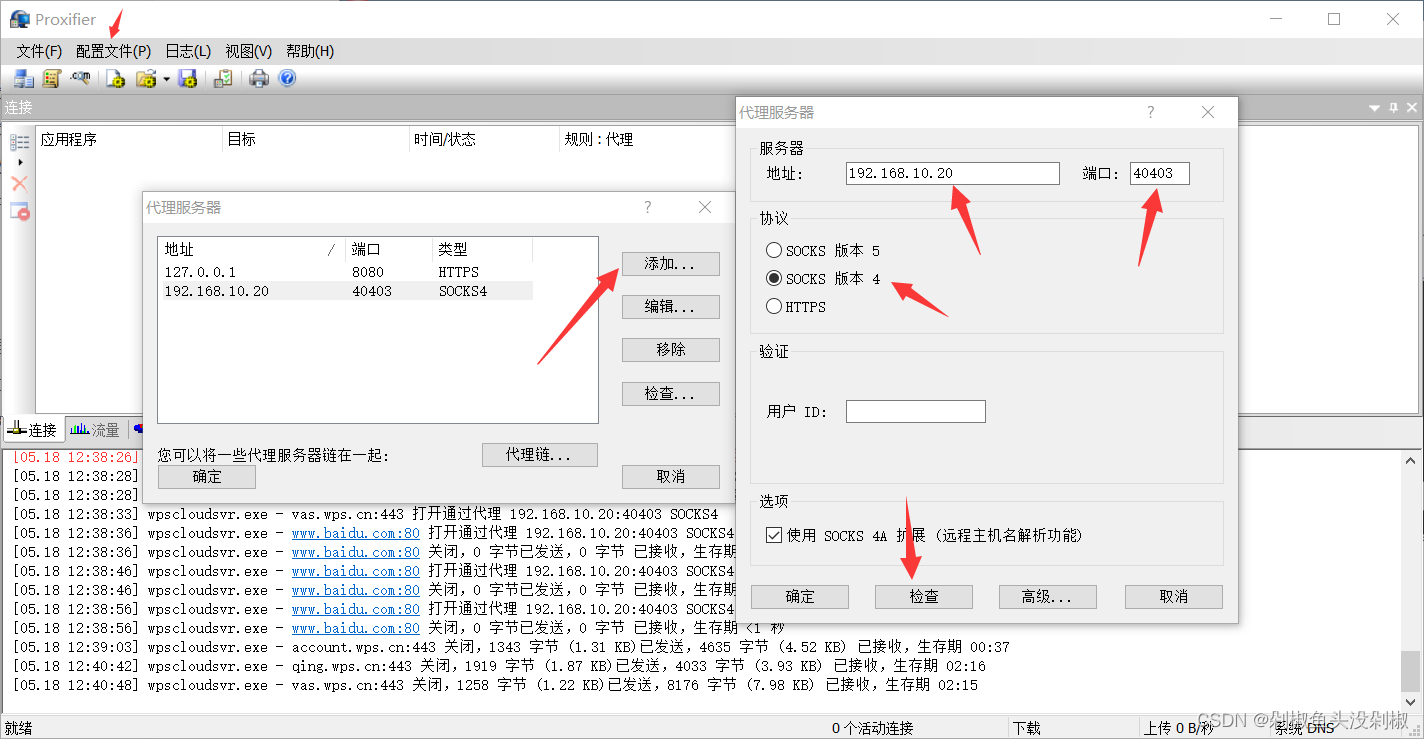Open Name Resolution (.com magnifier) icon

[x=81, y=78]
